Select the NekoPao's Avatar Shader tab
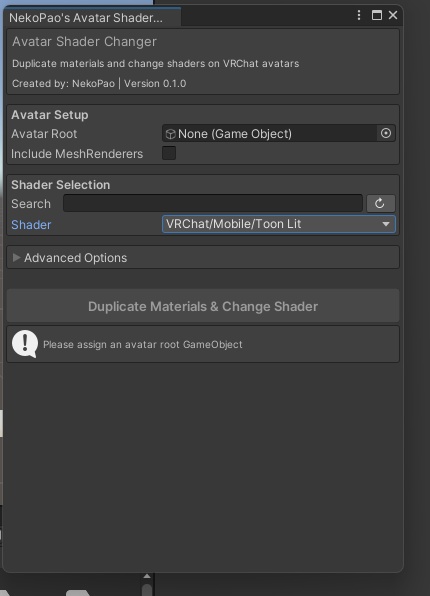The height and width of the screenshot is (596, 430). [92, 17]
